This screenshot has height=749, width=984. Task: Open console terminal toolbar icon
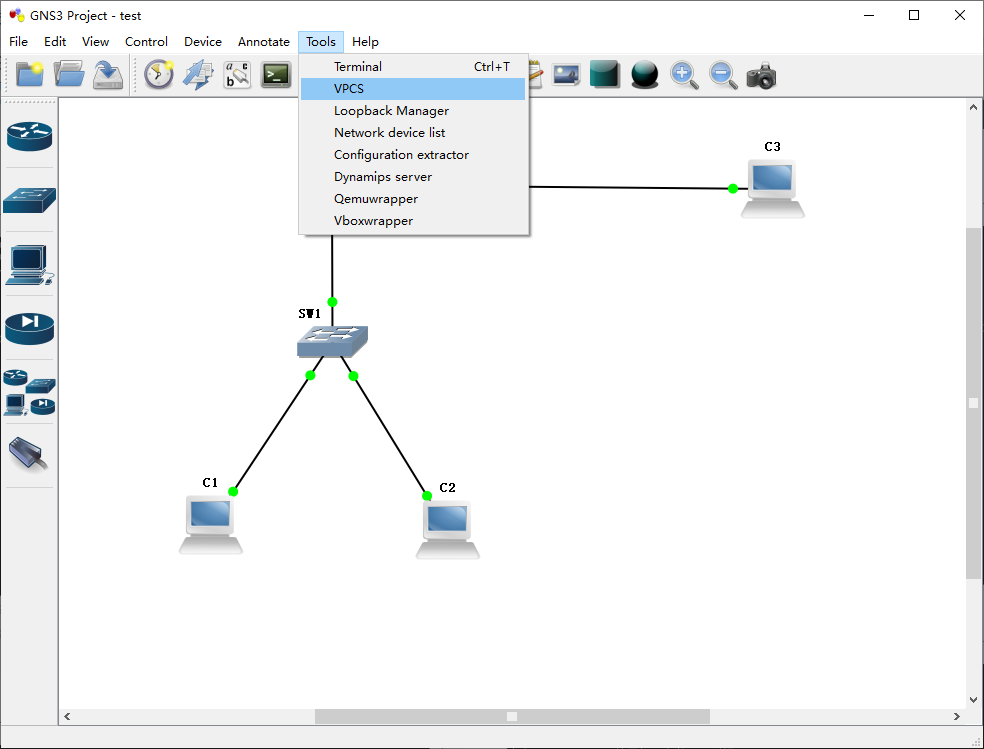[276, 75]
